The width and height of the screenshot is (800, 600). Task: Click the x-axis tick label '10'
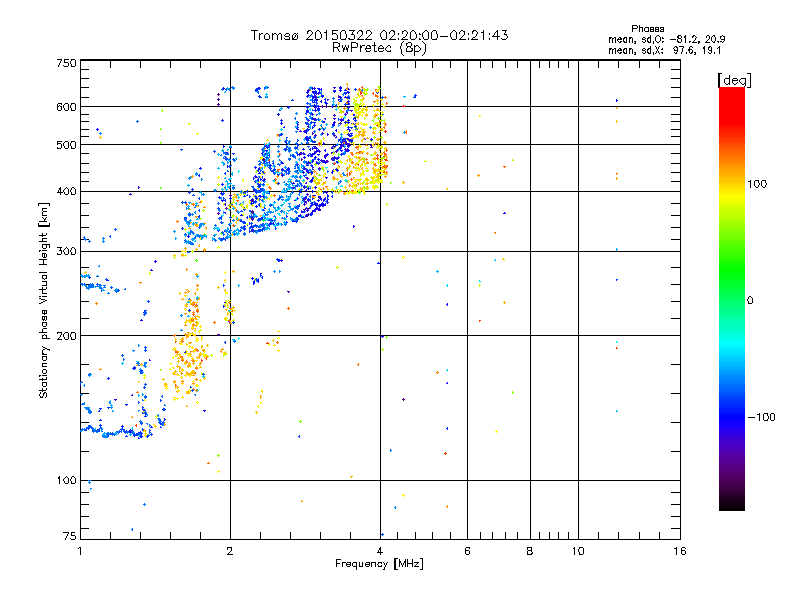[578, 551]
